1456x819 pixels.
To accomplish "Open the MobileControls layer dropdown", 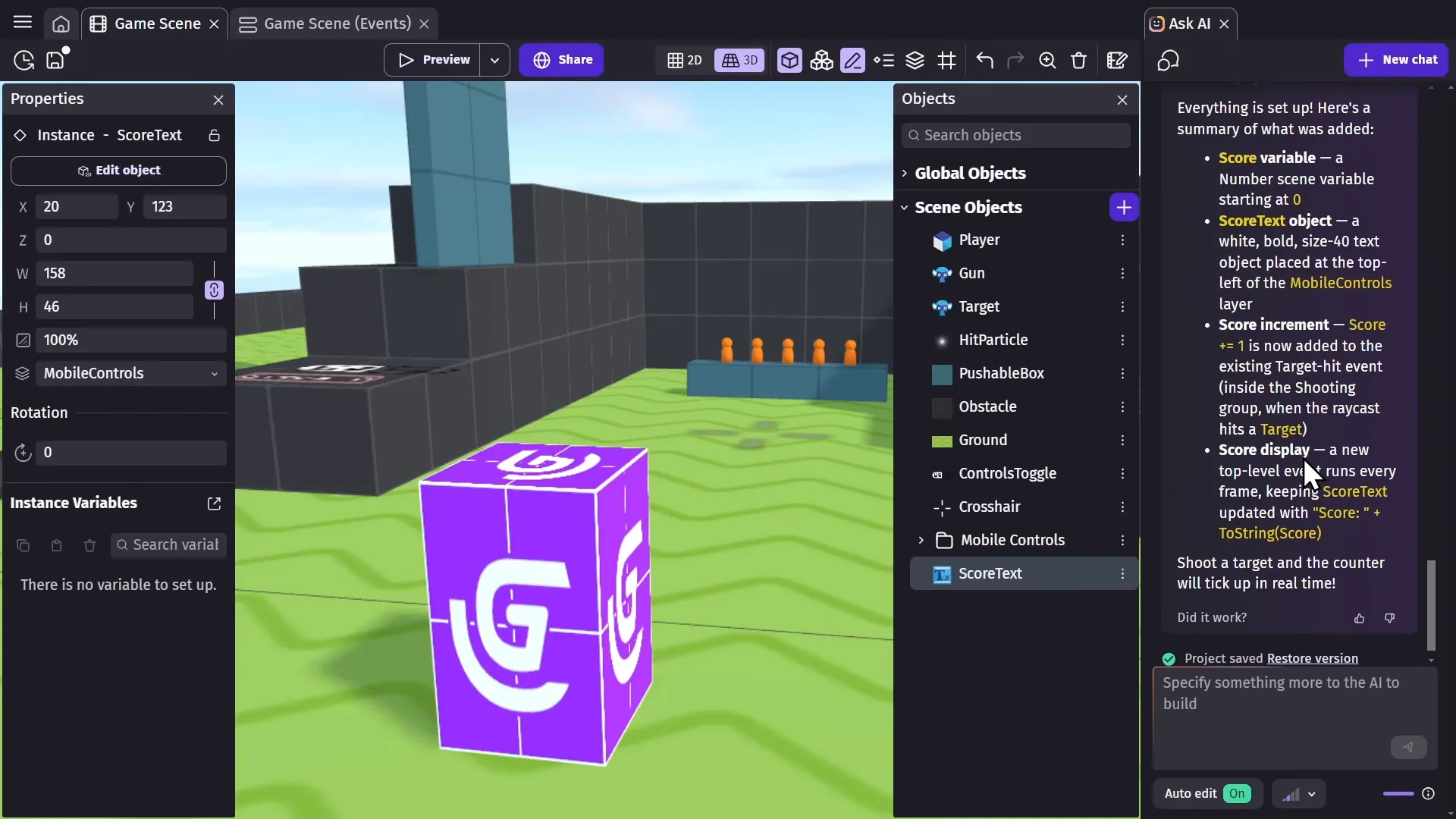I will click(130, 373).
